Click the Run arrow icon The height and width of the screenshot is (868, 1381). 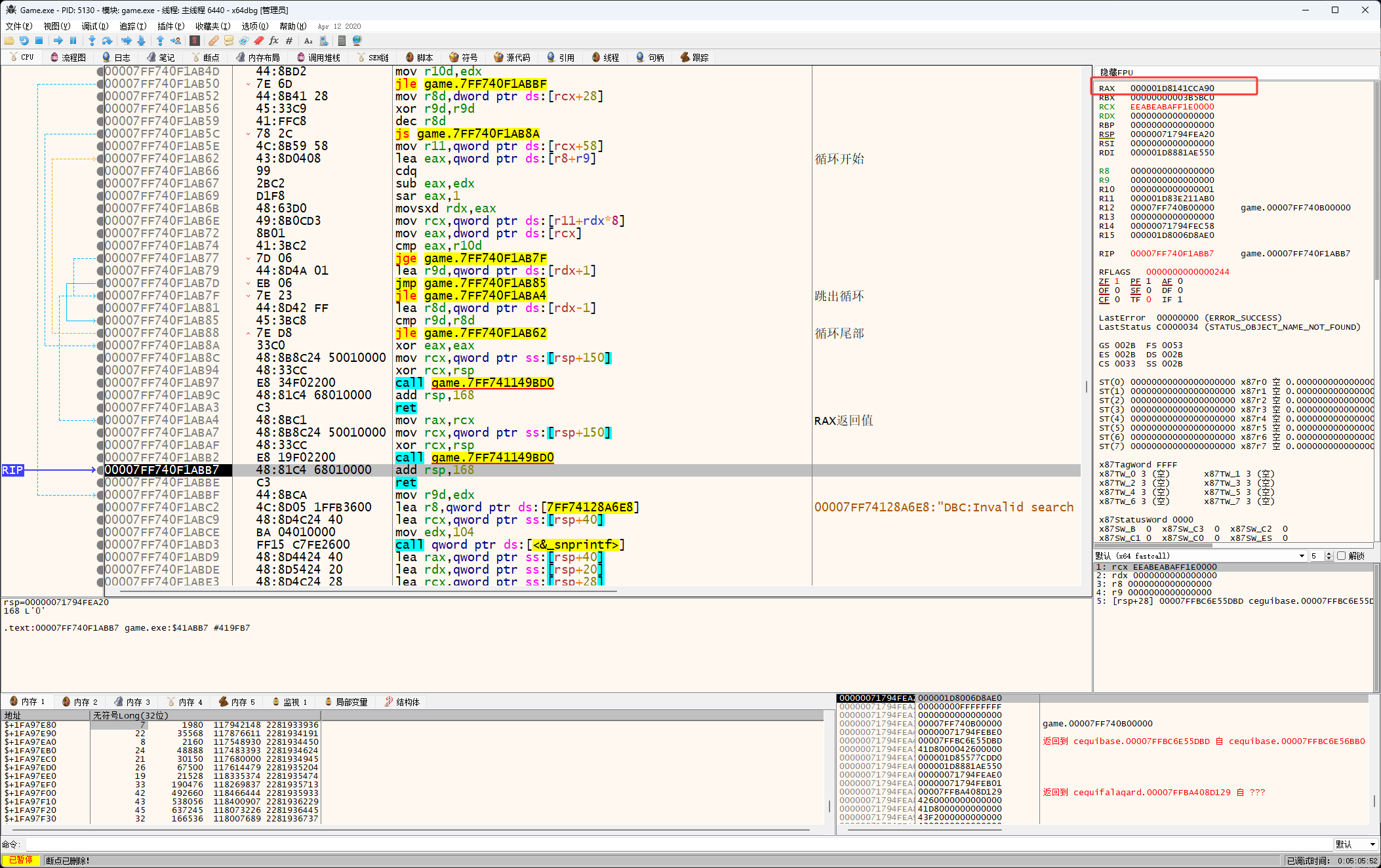coord(58,41)
